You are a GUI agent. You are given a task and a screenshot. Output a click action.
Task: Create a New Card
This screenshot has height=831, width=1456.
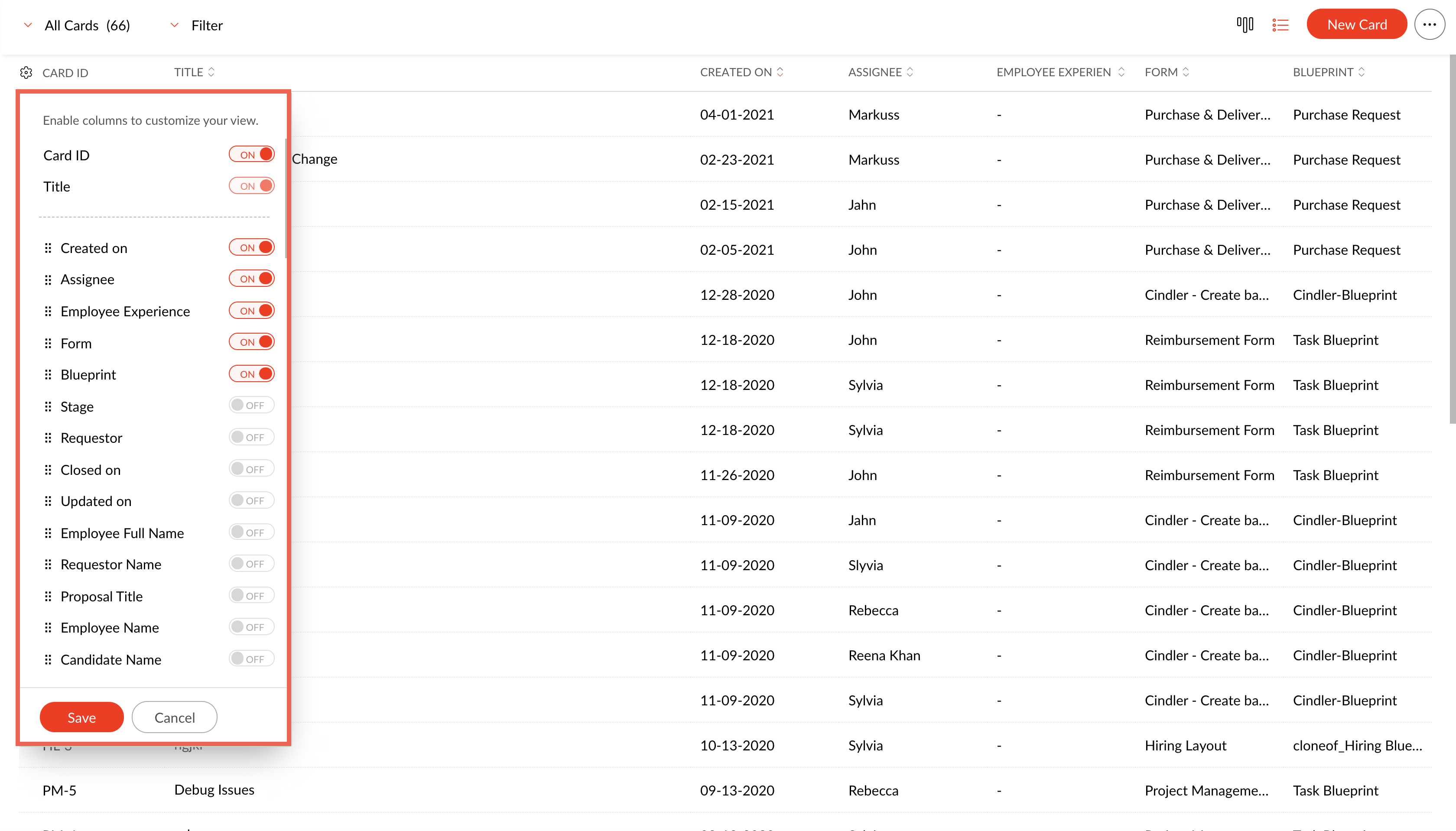click(x=1356, y=25)
